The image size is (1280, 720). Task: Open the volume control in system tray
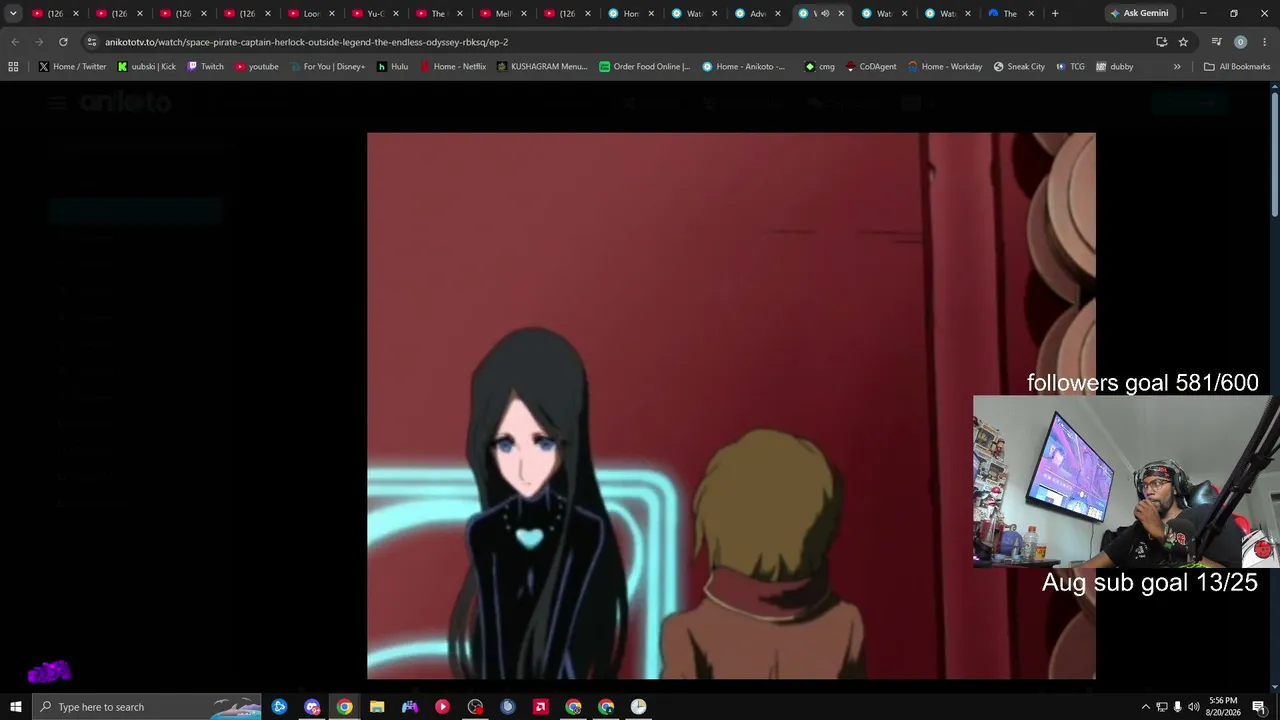(1193, 707)
